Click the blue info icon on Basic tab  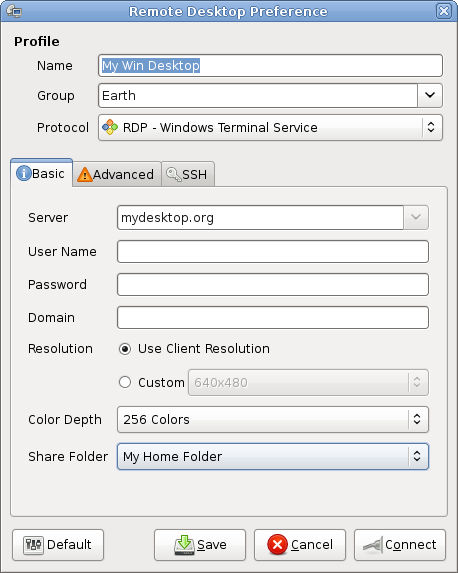click(24, 173)
